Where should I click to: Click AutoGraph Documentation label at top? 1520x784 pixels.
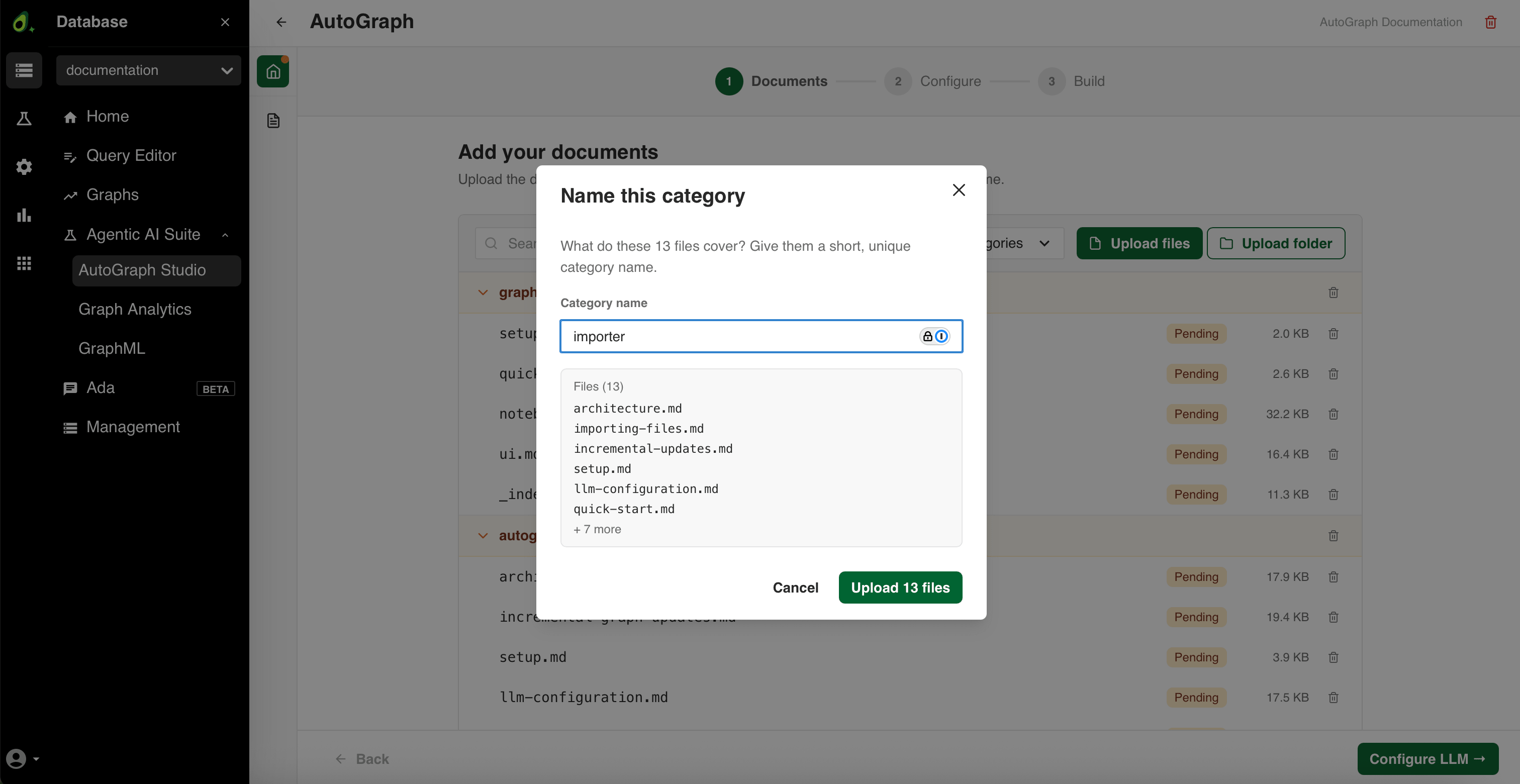tap(1390, 22)
